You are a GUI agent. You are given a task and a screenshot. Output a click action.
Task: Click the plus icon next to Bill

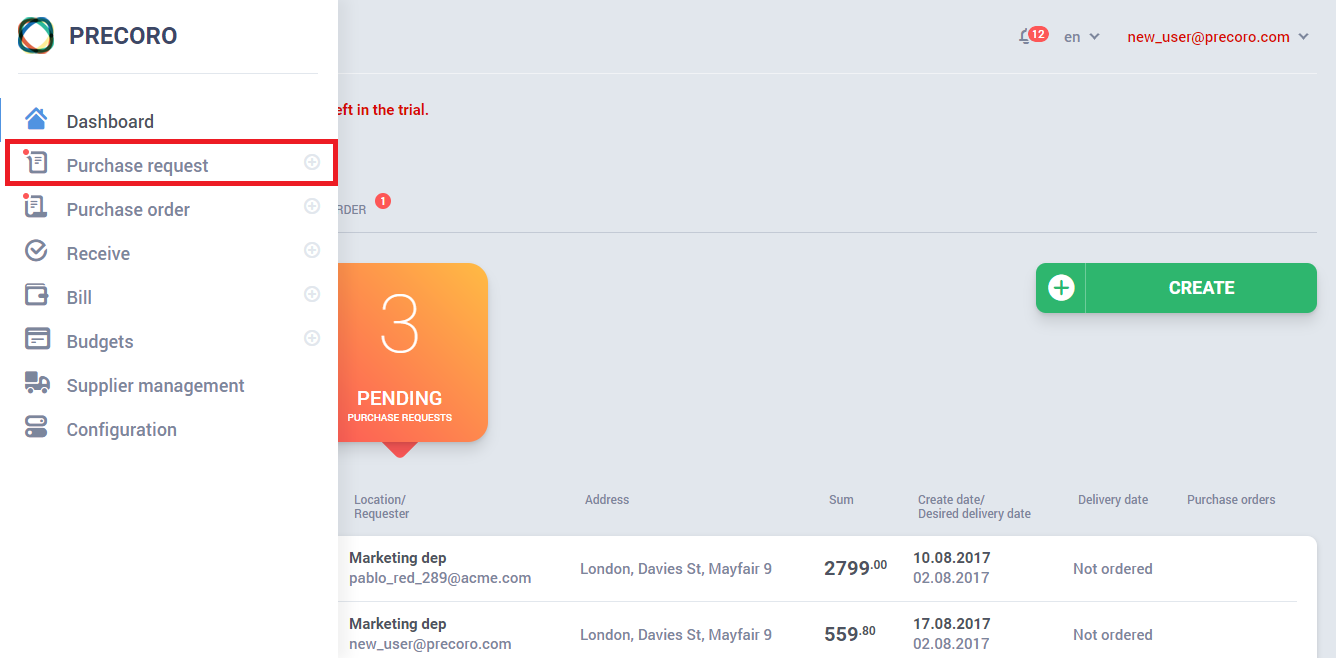coord(312,294)
